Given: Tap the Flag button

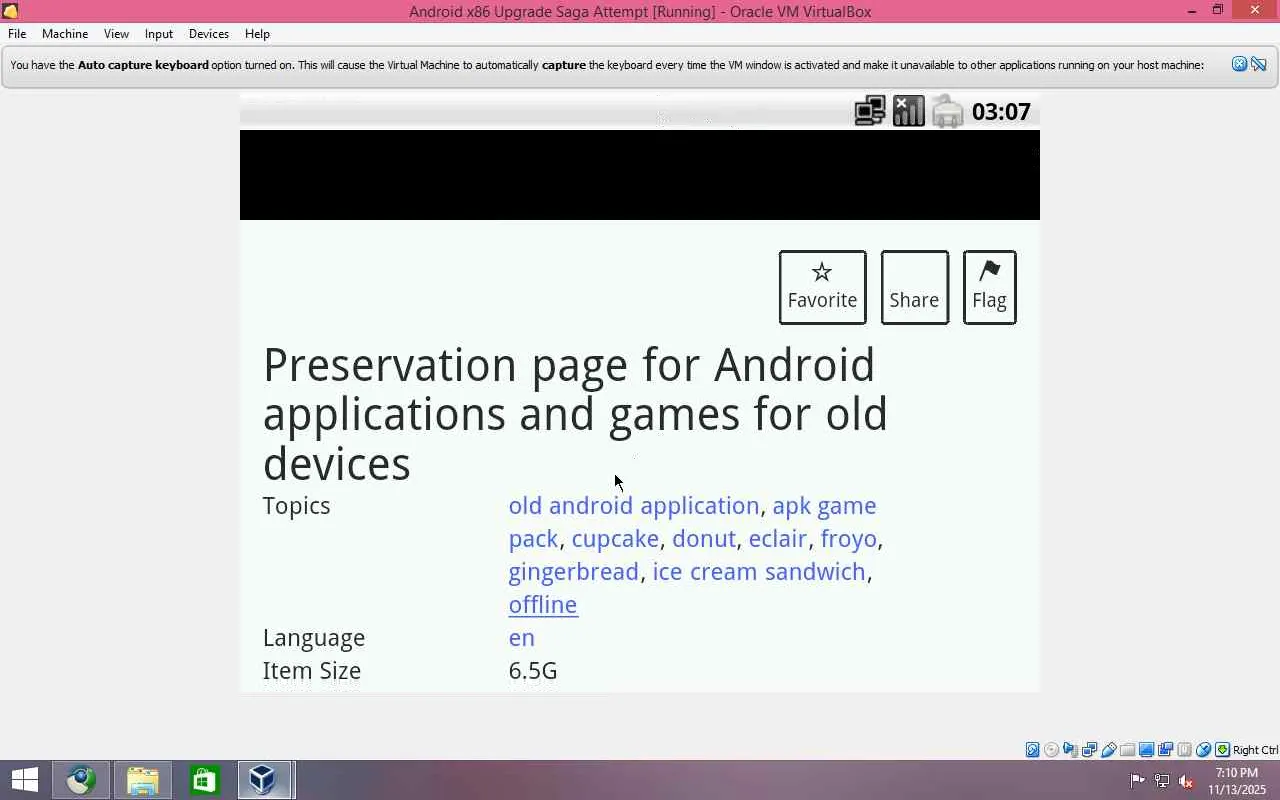Looking at the screenshot, I should point(989,287).
